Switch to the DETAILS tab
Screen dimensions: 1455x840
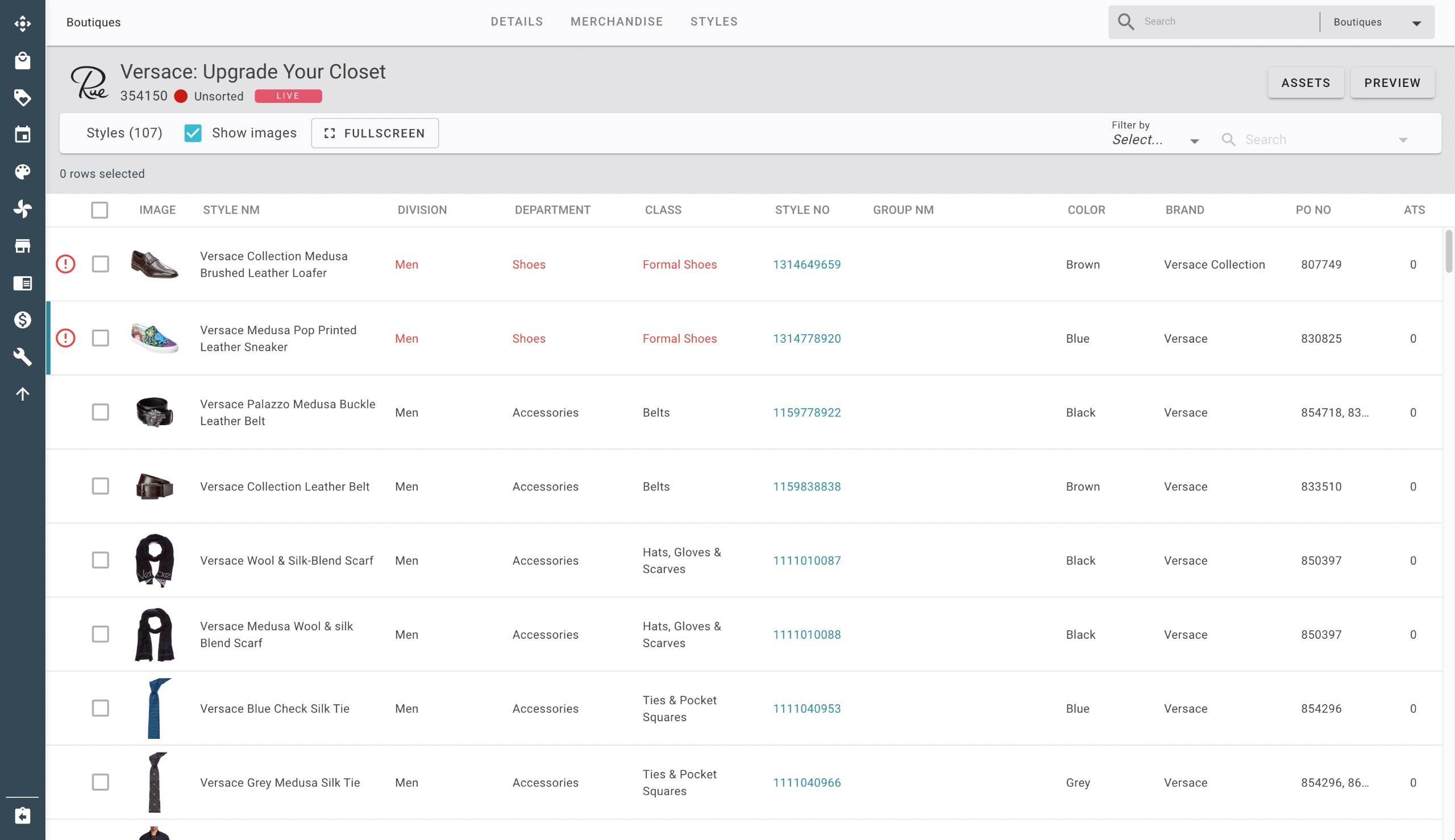pyautogui.click(x=517, y=22)
